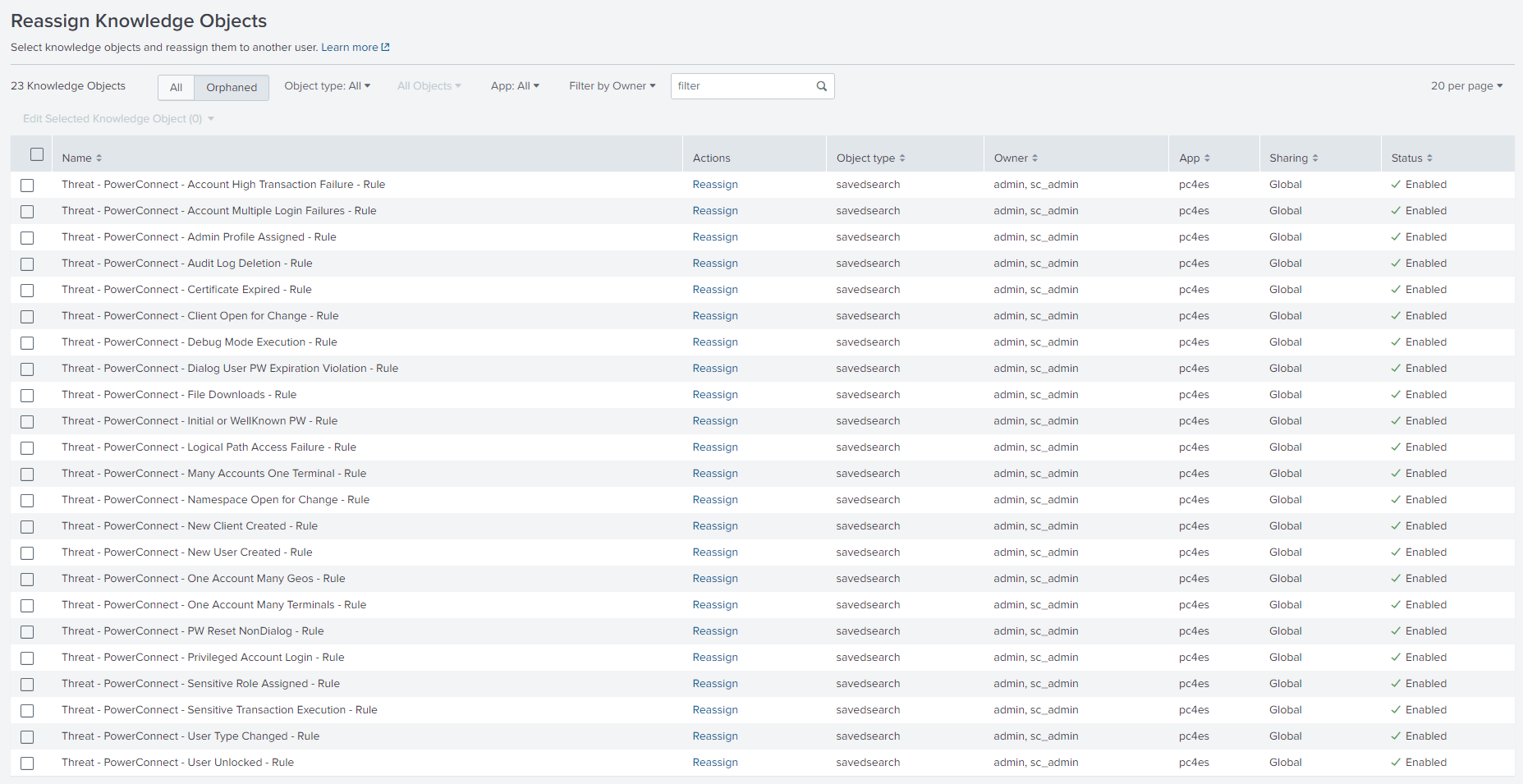The image size is (1523, 784).
Task: Sort by App column sort icon
Action: [x=1207, y=158]
